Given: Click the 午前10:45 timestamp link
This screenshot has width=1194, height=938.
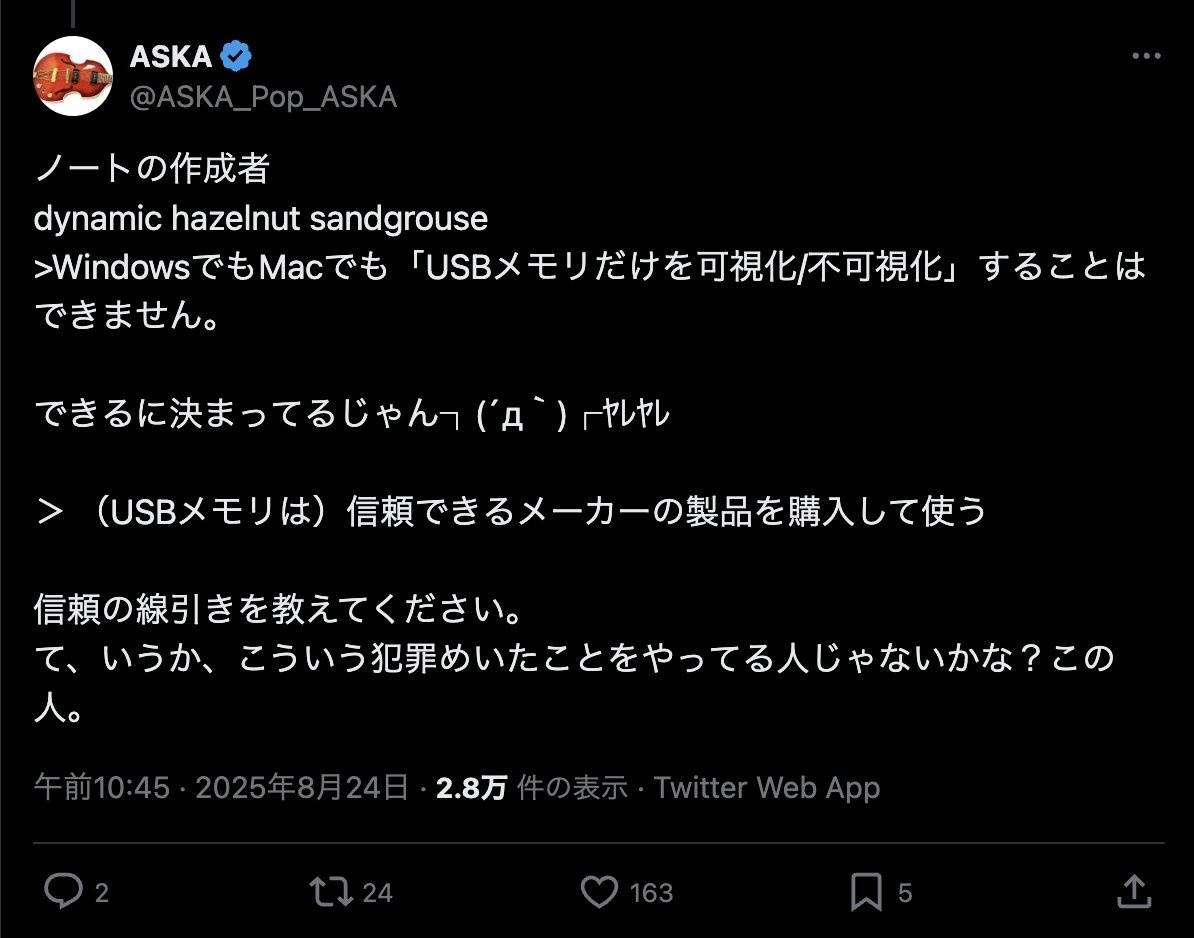Looking at the screenshot, I should (102, 788).
